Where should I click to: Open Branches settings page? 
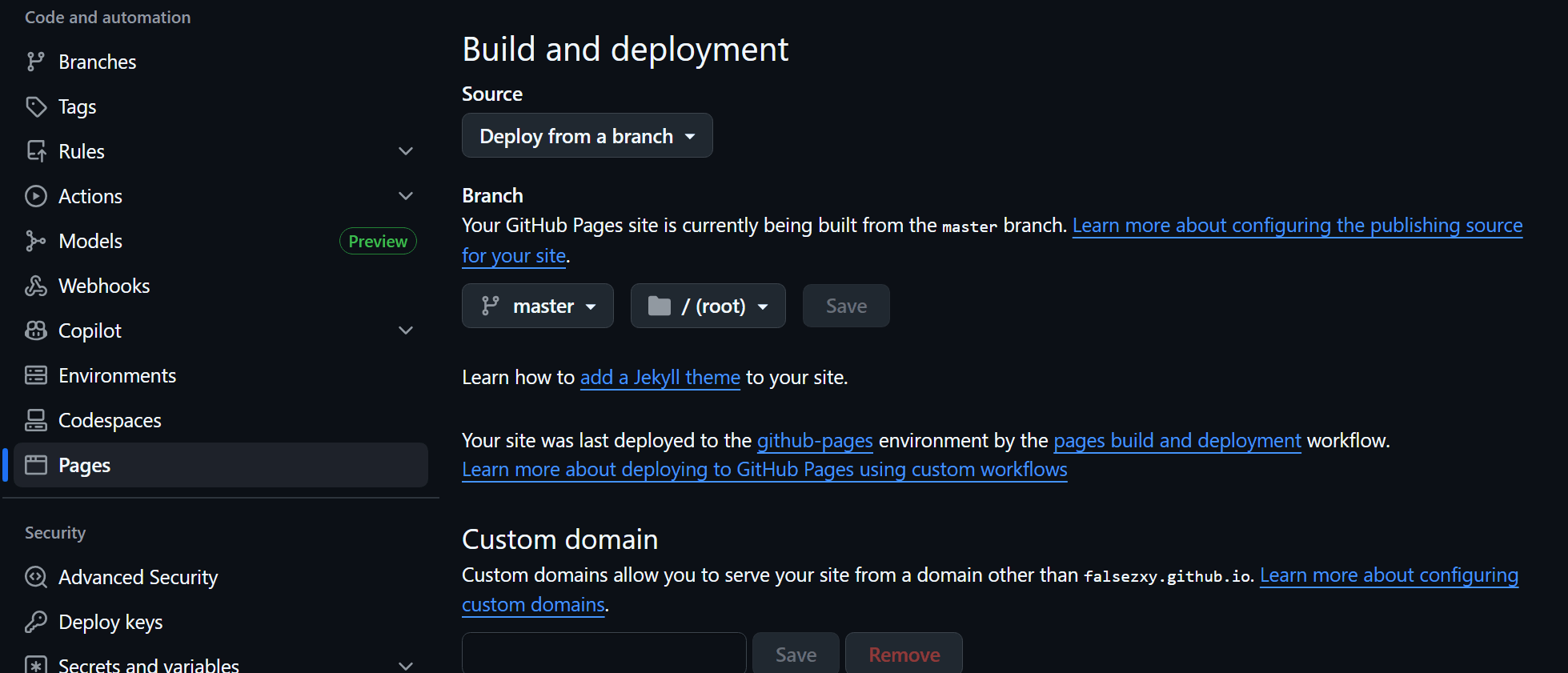221,62
